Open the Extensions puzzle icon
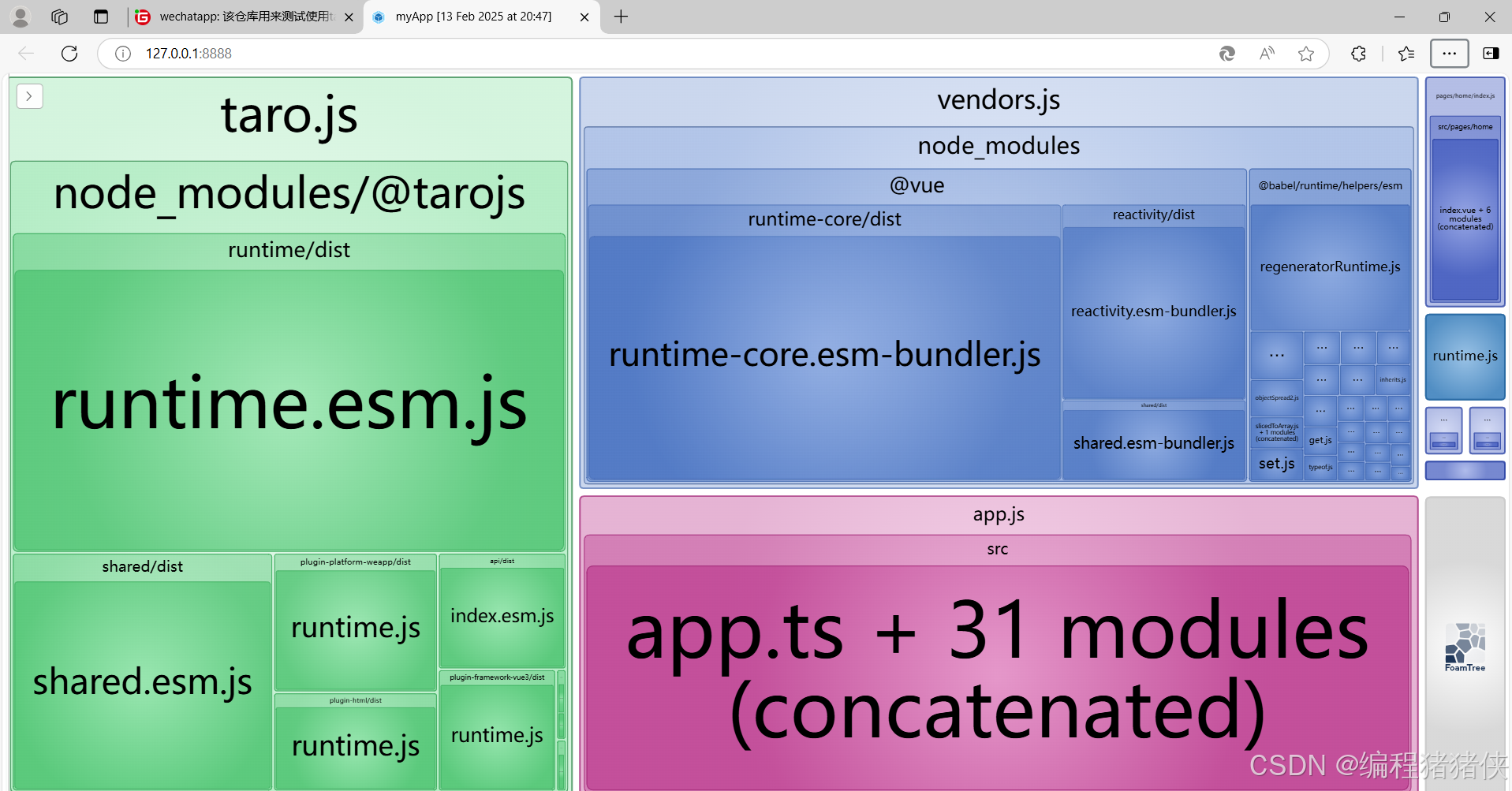Image resolution: width=1512 pixels, height=791 pixels. (x=1358, y=54)
